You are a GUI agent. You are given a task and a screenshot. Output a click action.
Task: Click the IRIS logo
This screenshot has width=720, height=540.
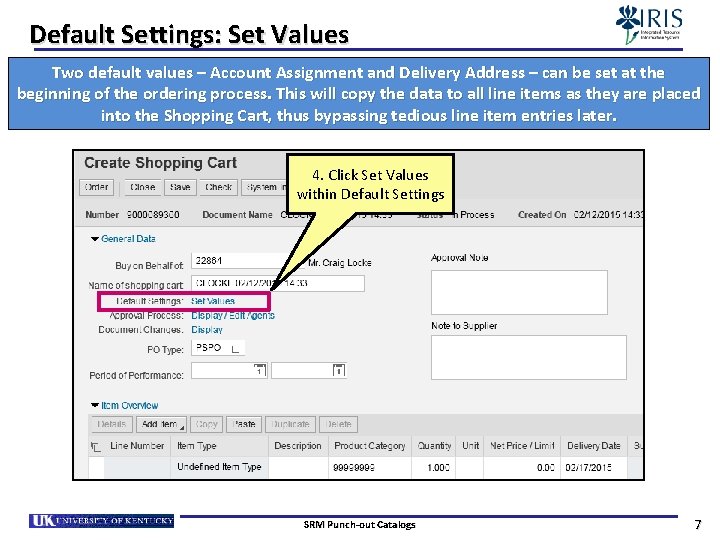[x=649, y=24]
